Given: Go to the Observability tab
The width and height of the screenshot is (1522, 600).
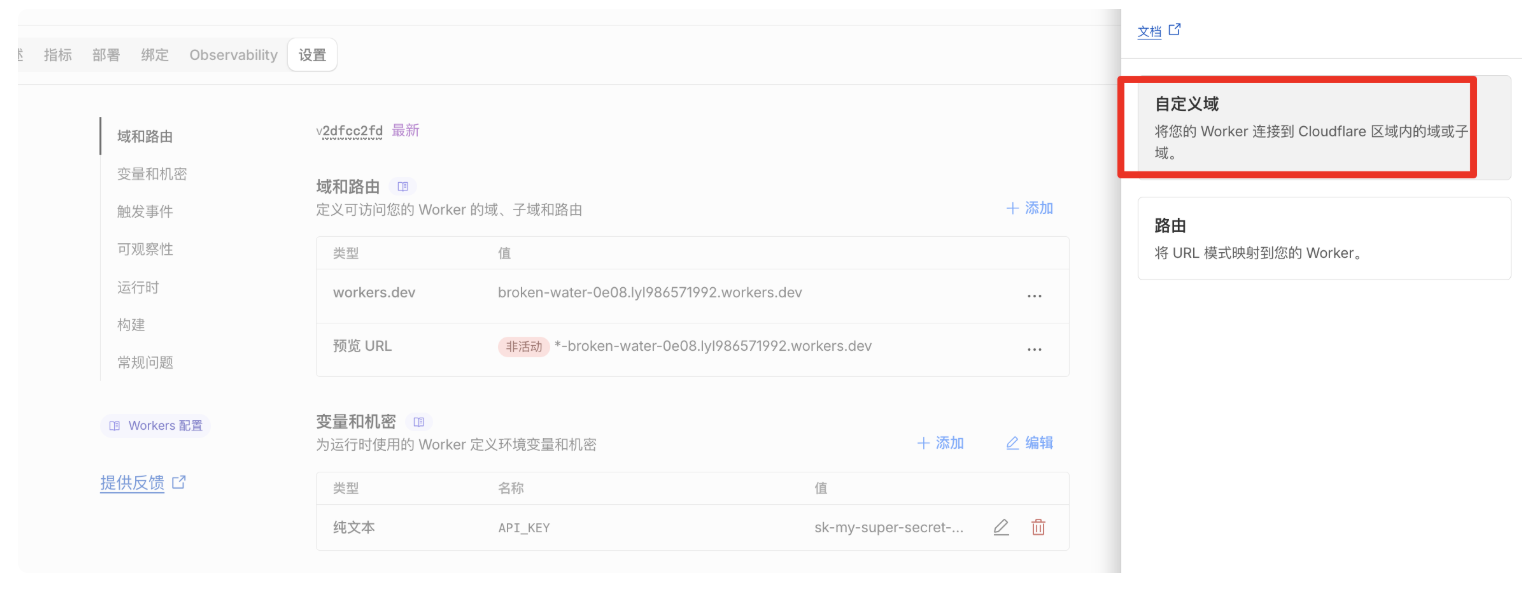Looking at the screenshot, I should click(x=233, y=55).
